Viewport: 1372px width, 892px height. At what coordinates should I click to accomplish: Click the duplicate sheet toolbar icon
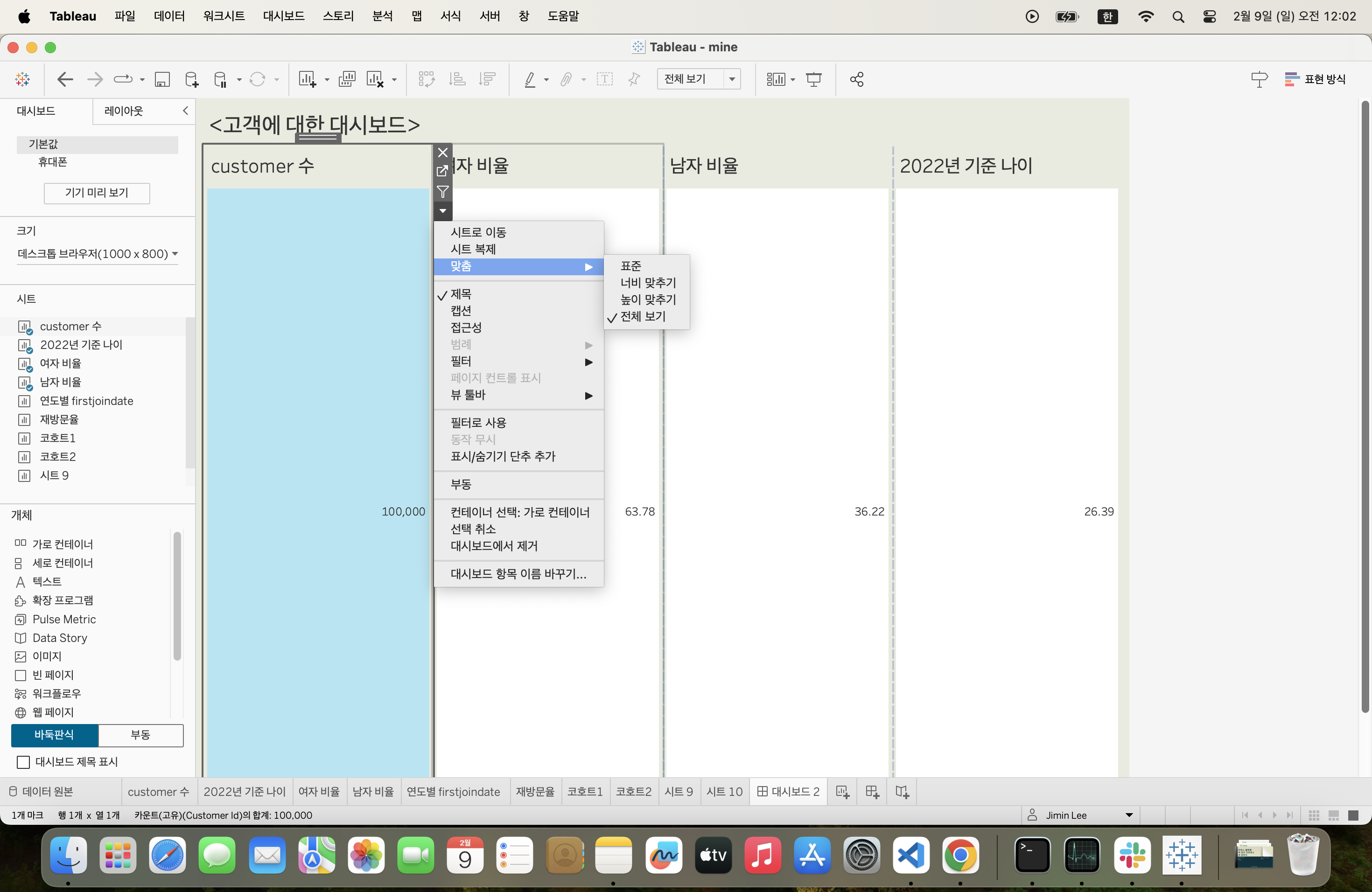click(x=346, y=79)
